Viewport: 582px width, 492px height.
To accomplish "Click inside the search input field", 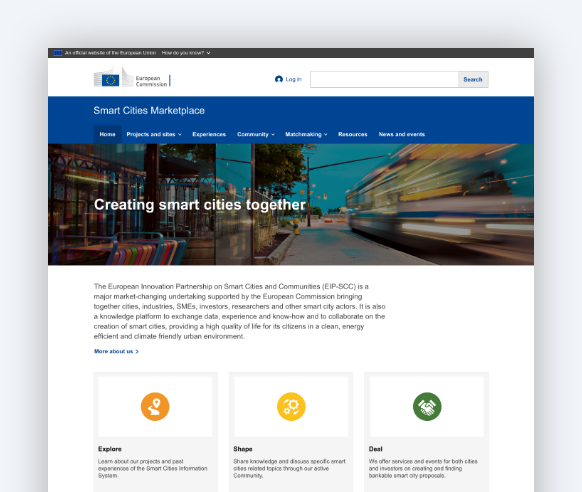I will pos(384,79).
